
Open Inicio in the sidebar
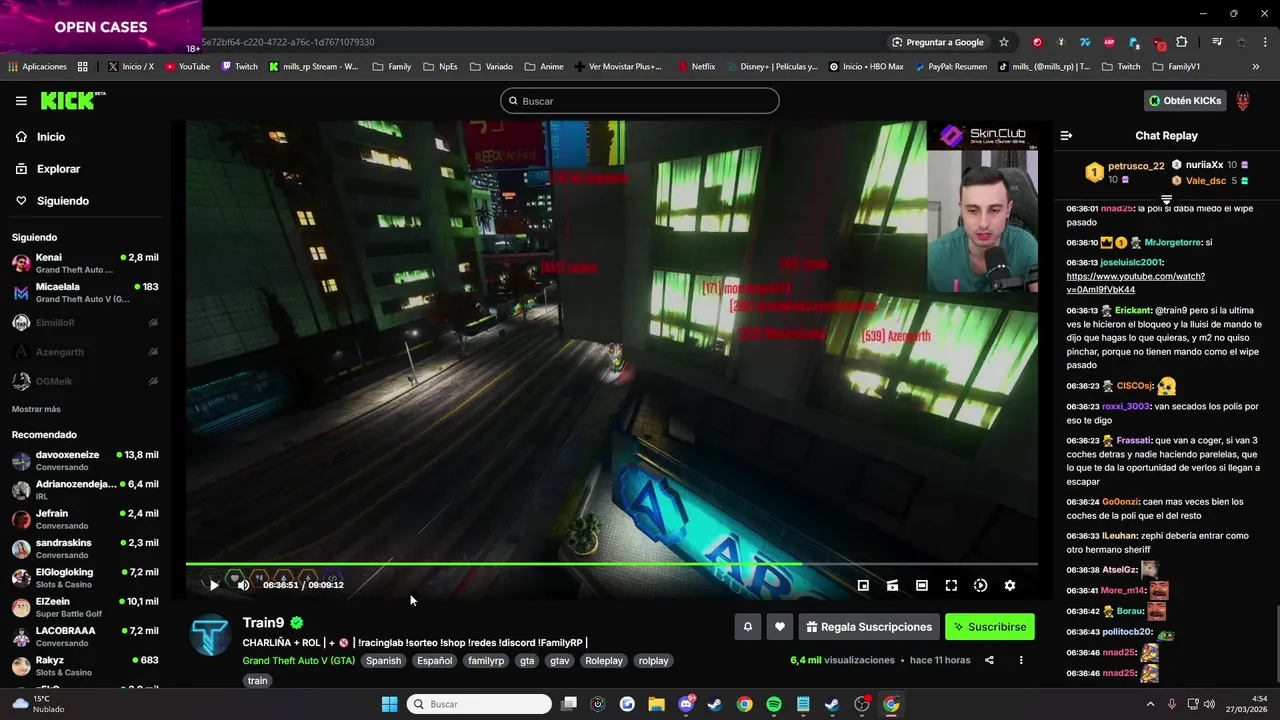pyautogui.click(x=83, y=137)
